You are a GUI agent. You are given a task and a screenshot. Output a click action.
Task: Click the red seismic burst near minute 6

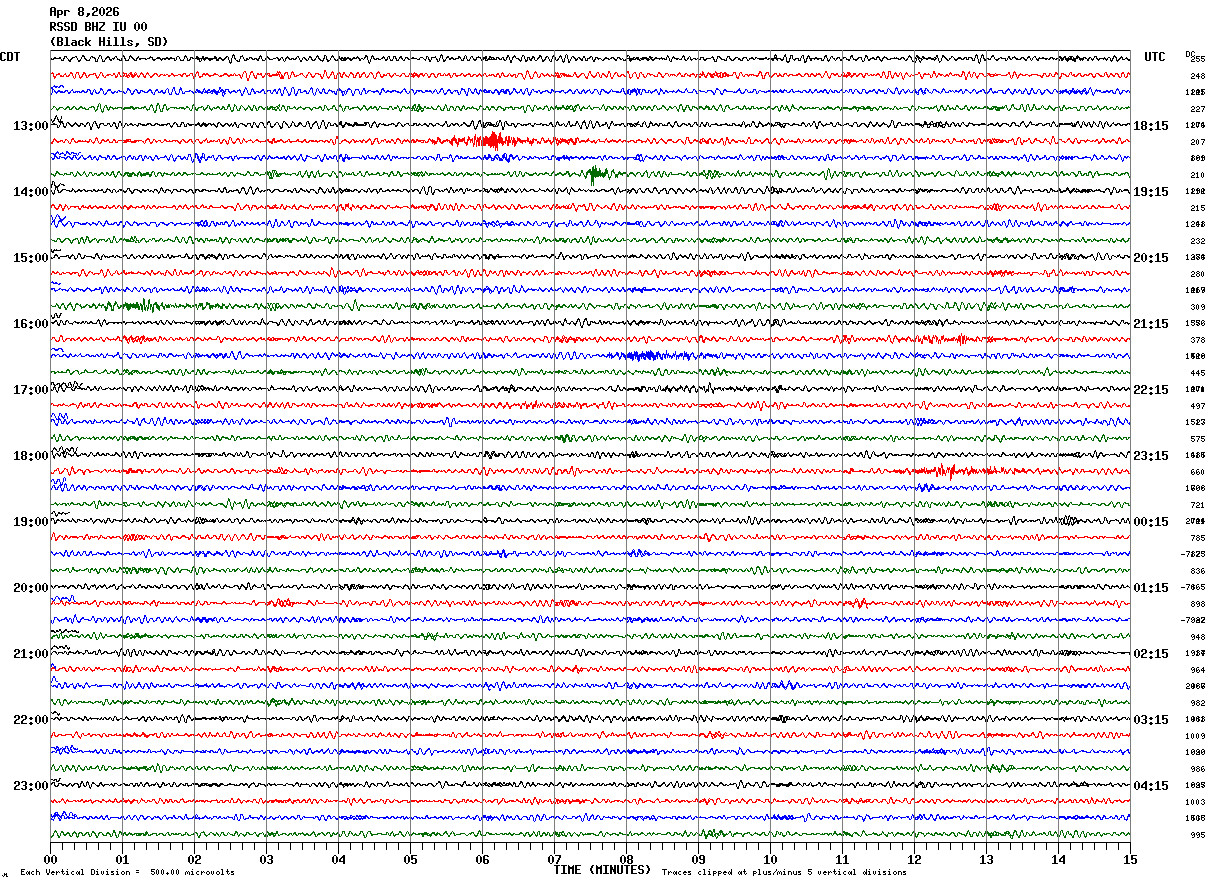490,141
